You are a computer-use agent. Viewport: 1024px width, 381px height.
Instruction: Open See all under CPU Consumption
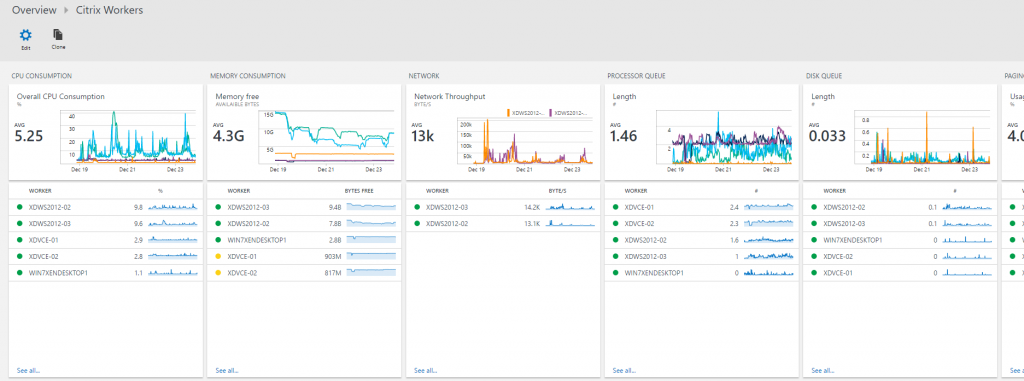[x=28, y=371]
